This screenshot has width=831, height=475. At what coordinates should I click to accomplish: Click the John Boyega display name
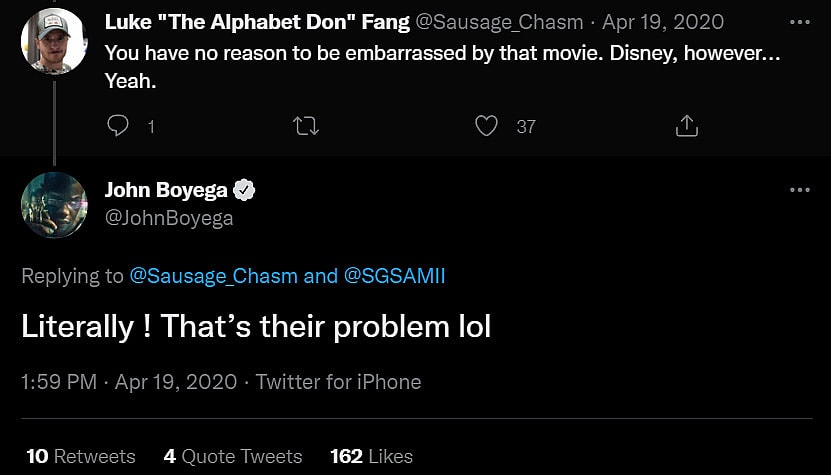165,190
